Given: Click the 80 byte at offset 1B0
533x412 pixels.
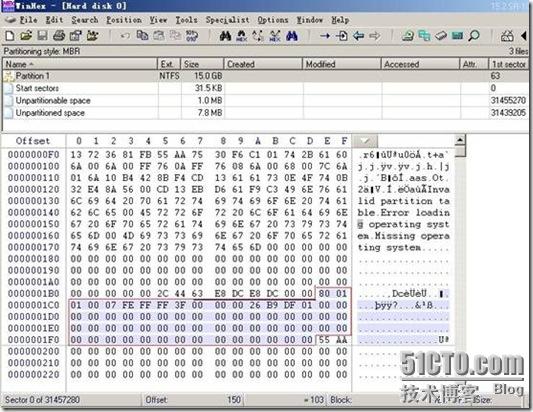Looking at the screenshot, I should click(324, 293).
